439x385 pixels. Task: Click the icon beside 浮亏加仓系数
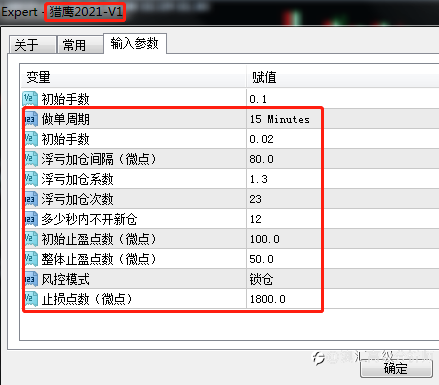coord(30,179)
